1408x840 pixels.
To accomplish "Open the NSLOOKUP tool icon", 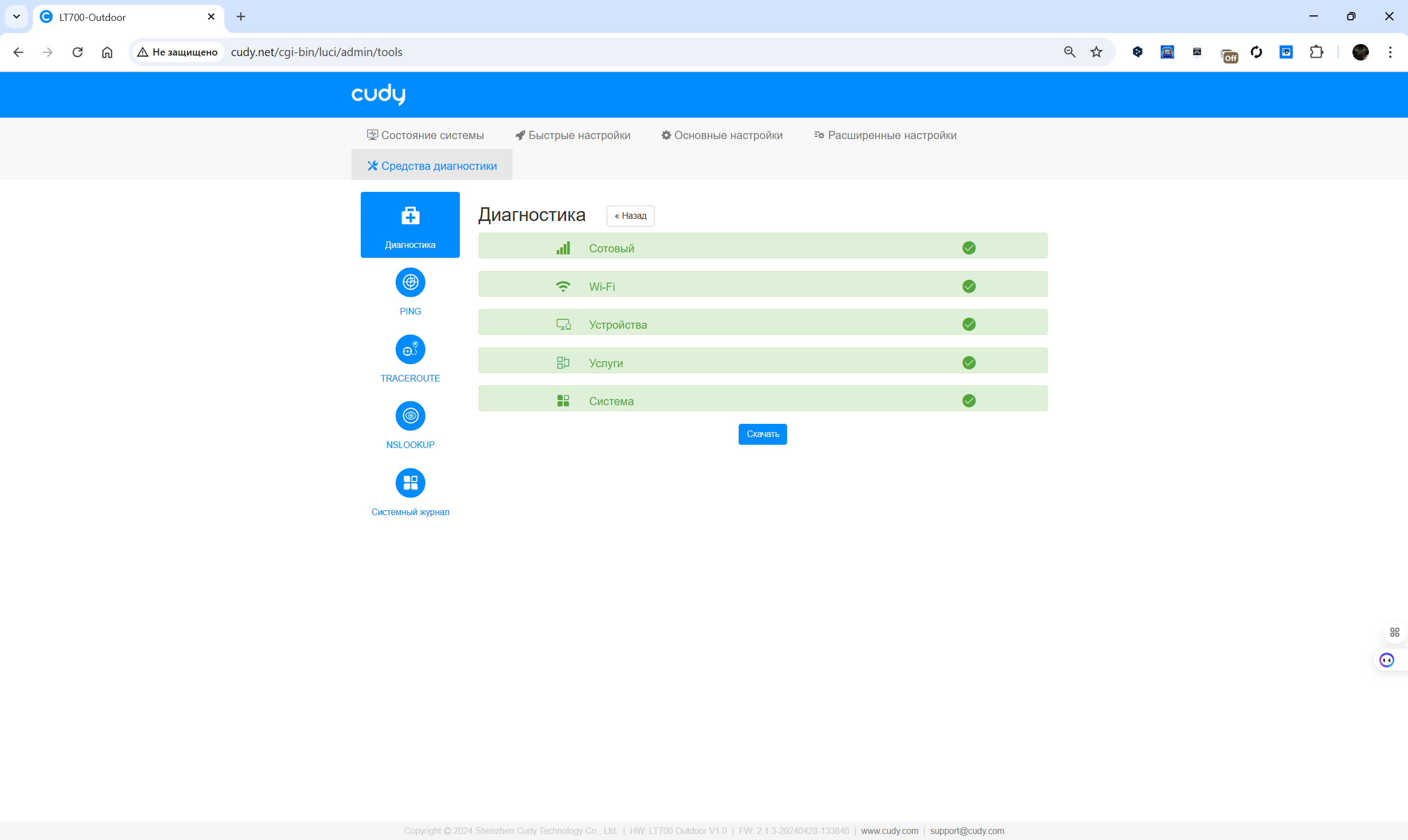I will (410, 416).
